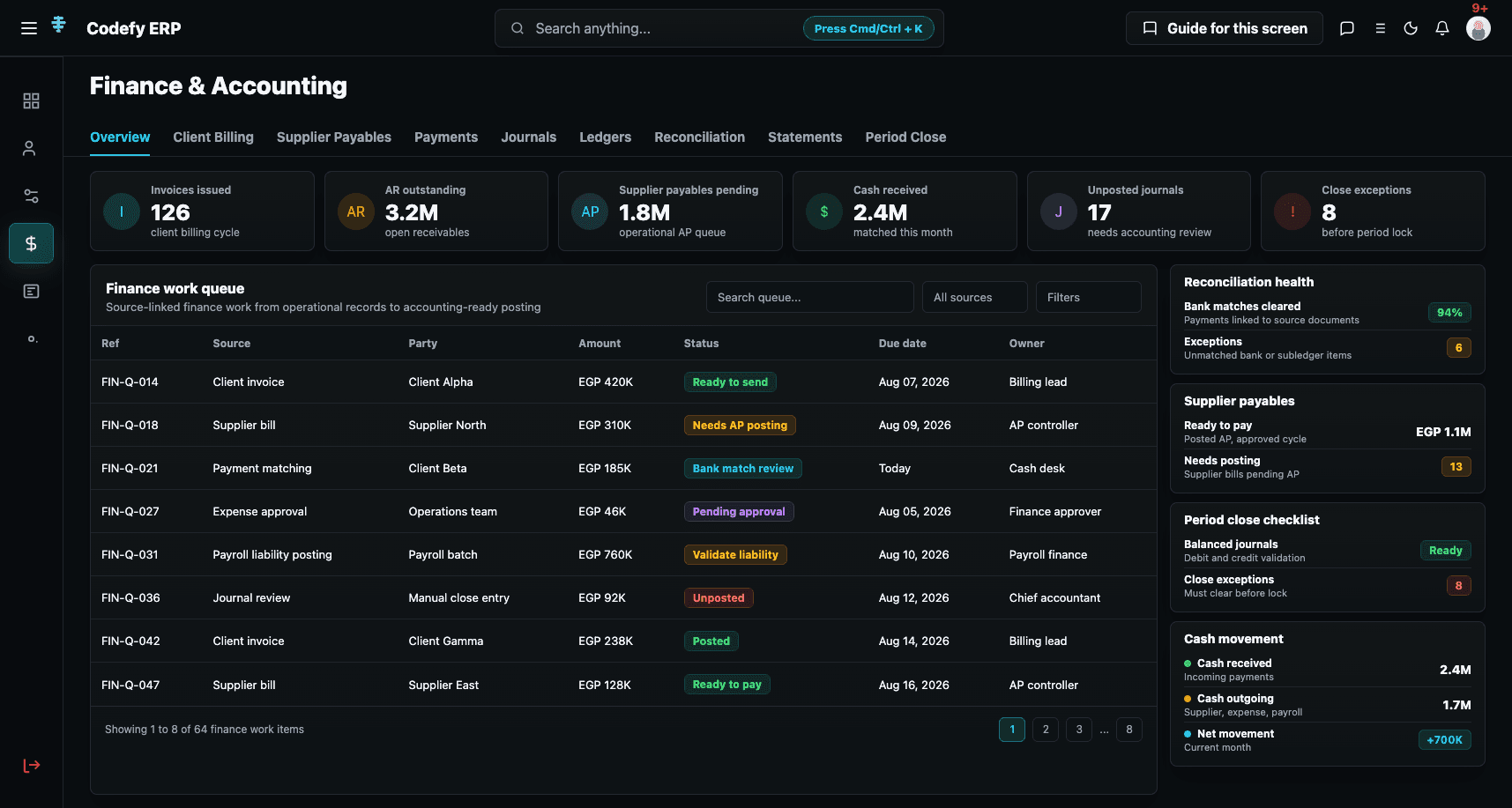Focus the Search queue field
The height and width of the screenshot is (808, 1512).
[809, 297]
